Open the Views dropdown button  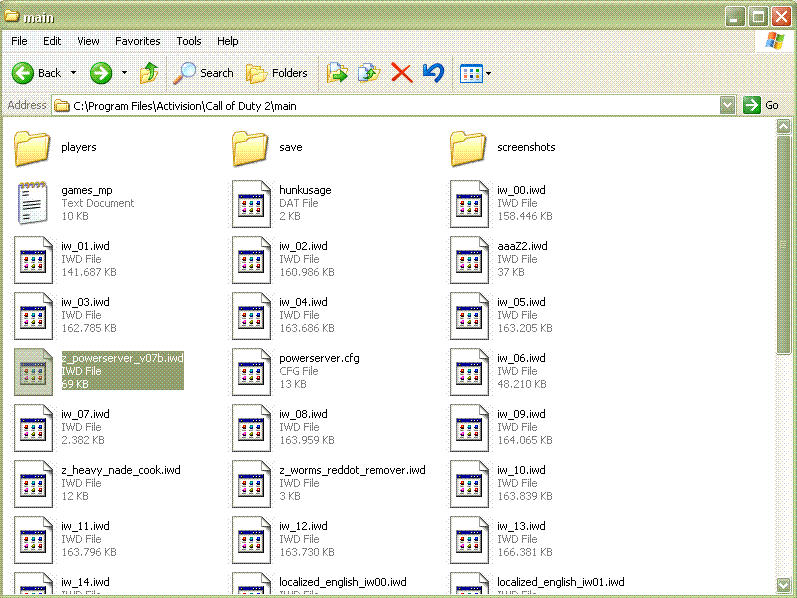(x=474, y=73)
